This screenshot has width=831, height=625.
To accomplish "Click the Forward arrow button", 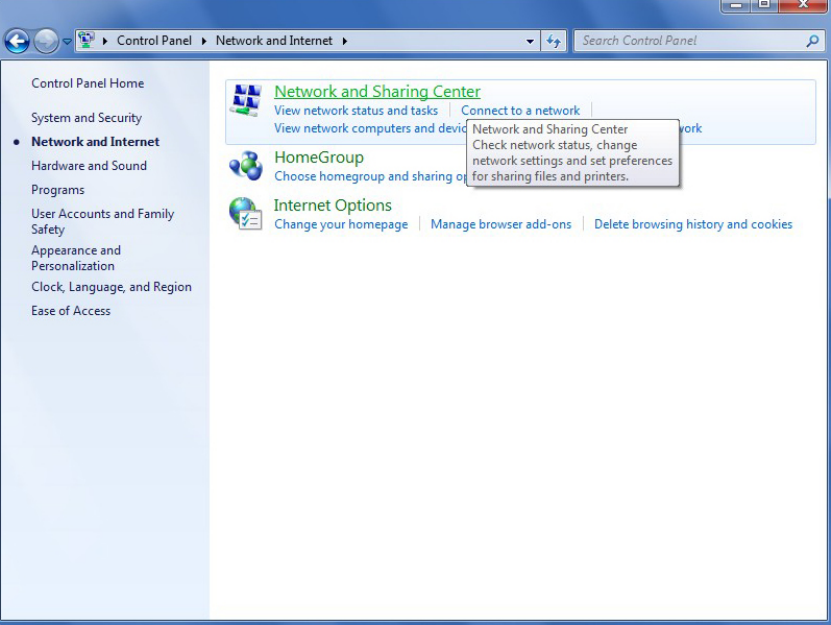I will coord(46,41).
